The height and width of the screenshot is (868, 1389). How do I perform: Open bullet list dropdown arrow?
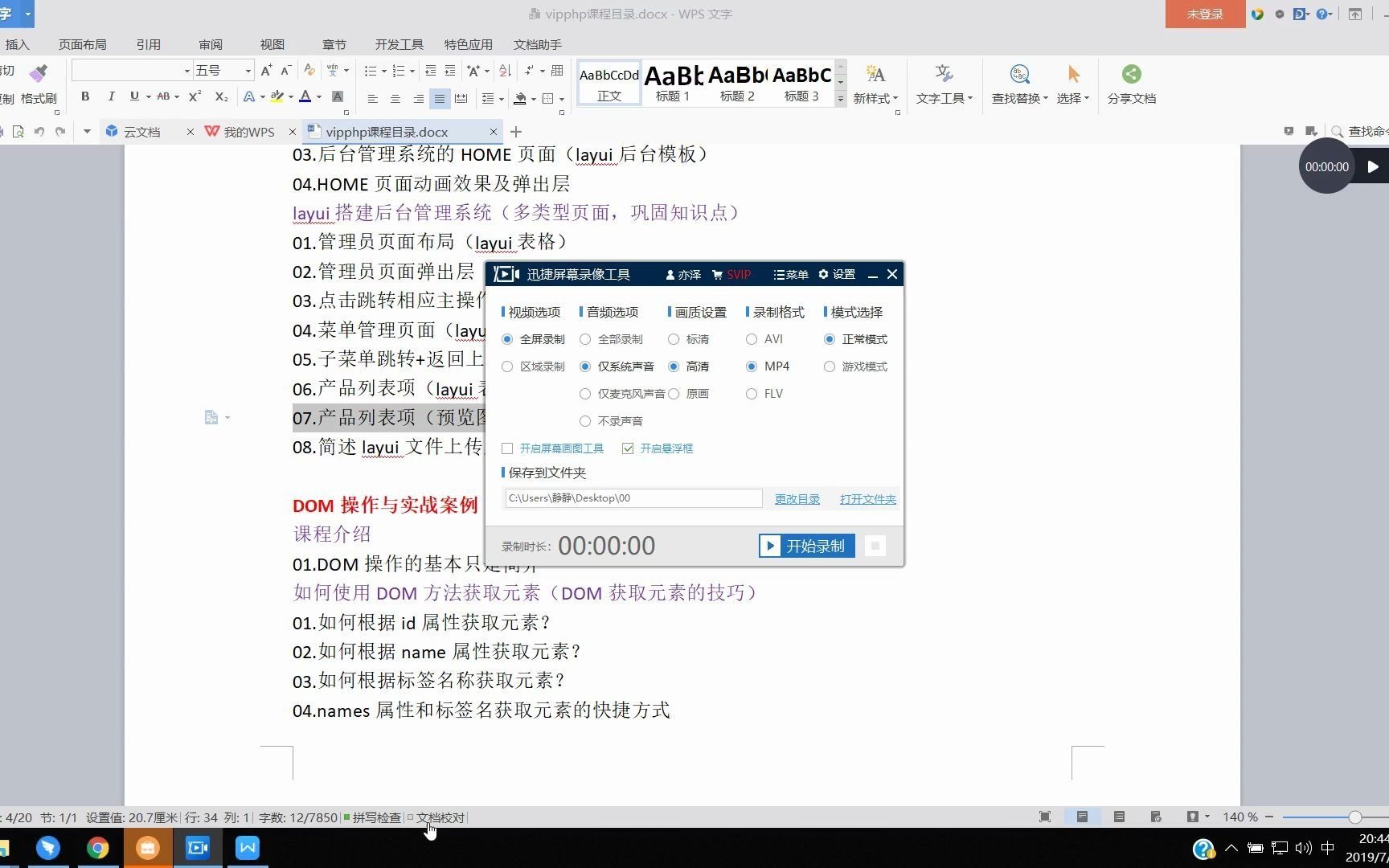pyautogui.click(x=383, y=71)
